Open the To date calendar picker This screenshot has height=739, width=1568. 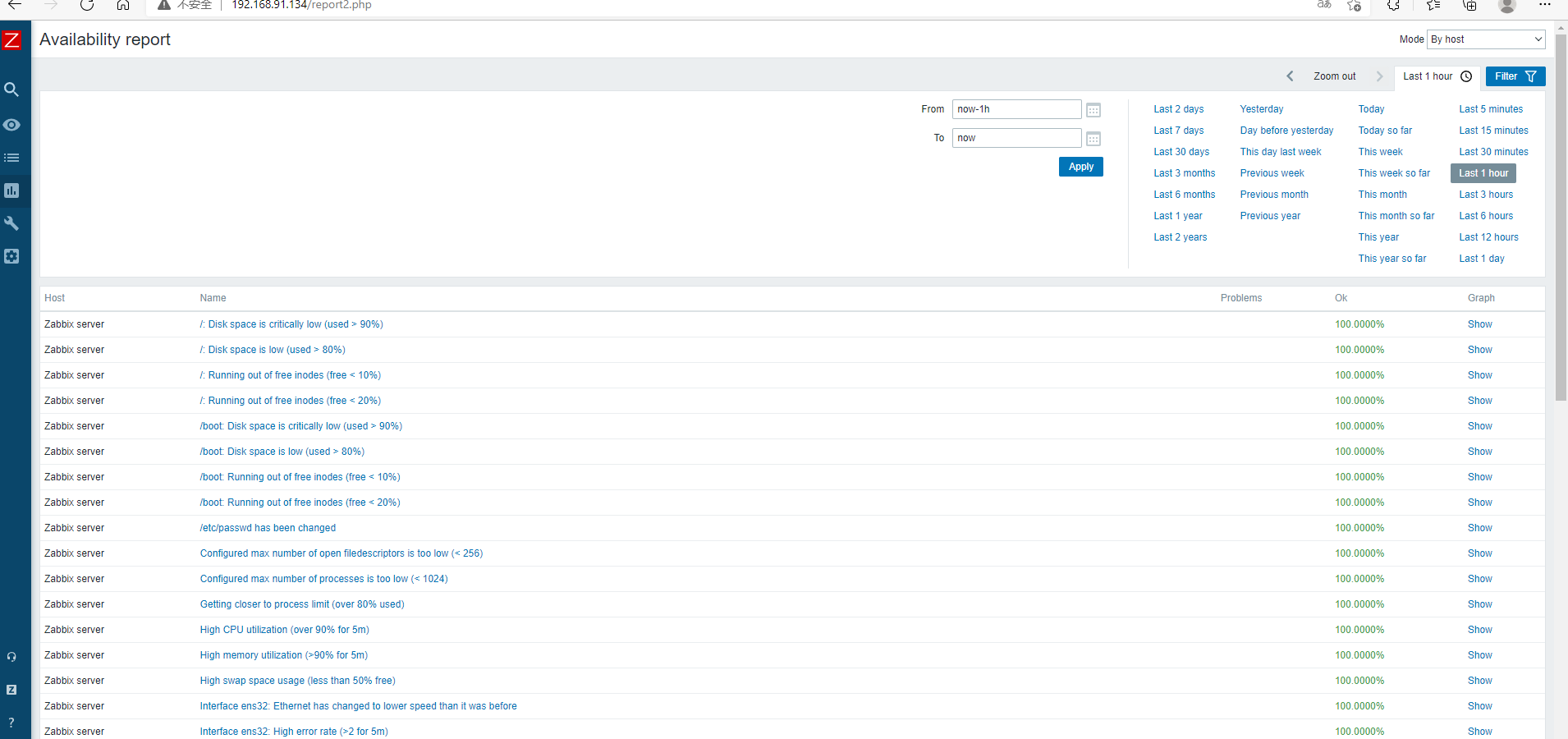1093,139
